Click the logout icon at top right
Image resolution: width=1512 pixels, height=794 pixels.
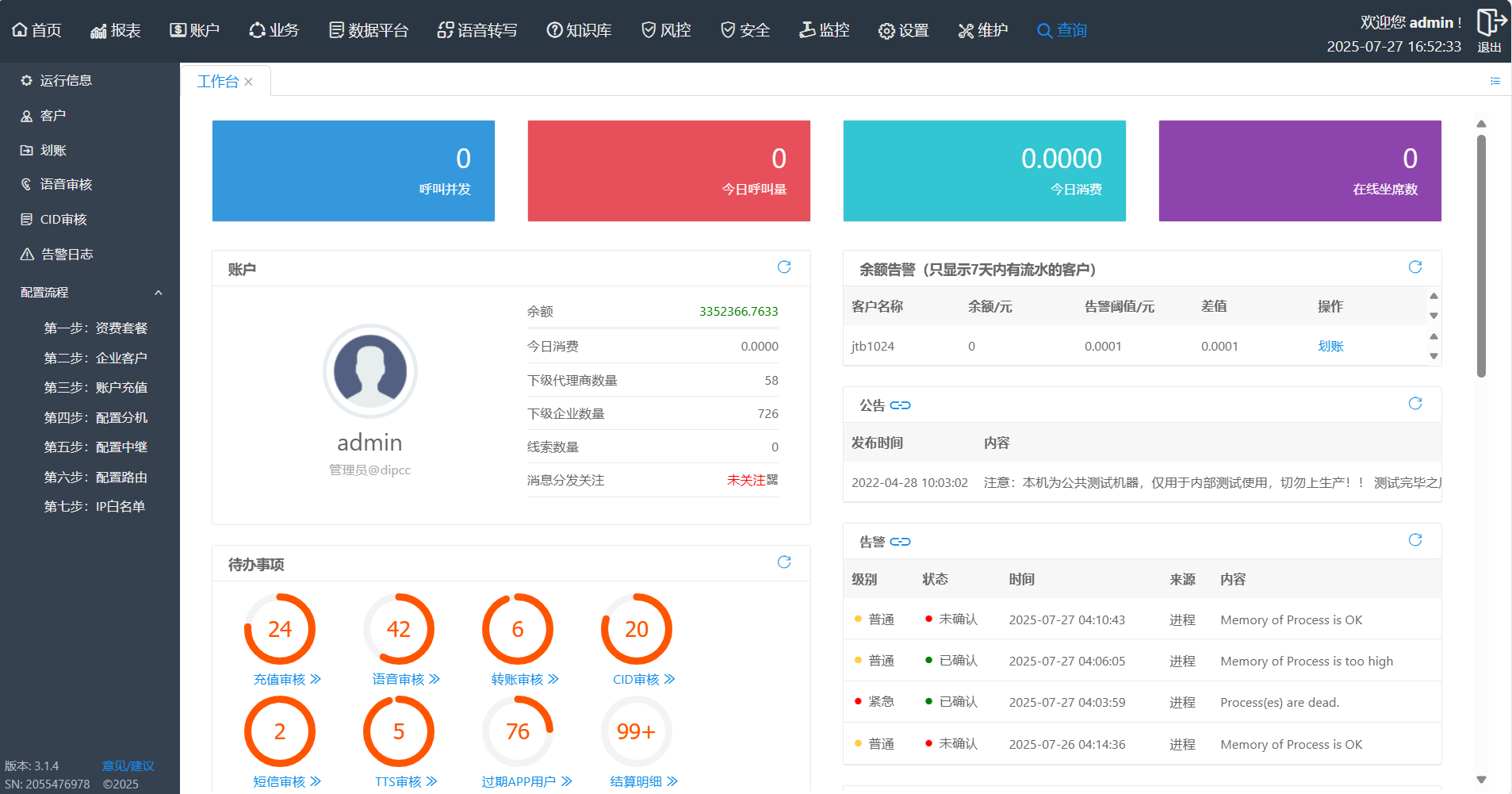1489,23
